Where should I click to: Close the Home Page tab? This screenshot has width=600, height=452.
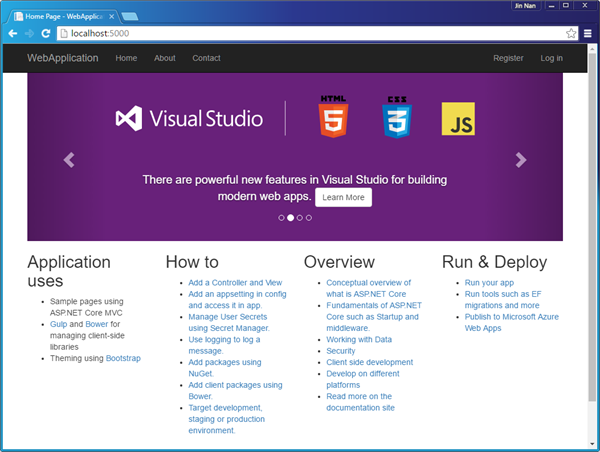[x=111, y=16]
